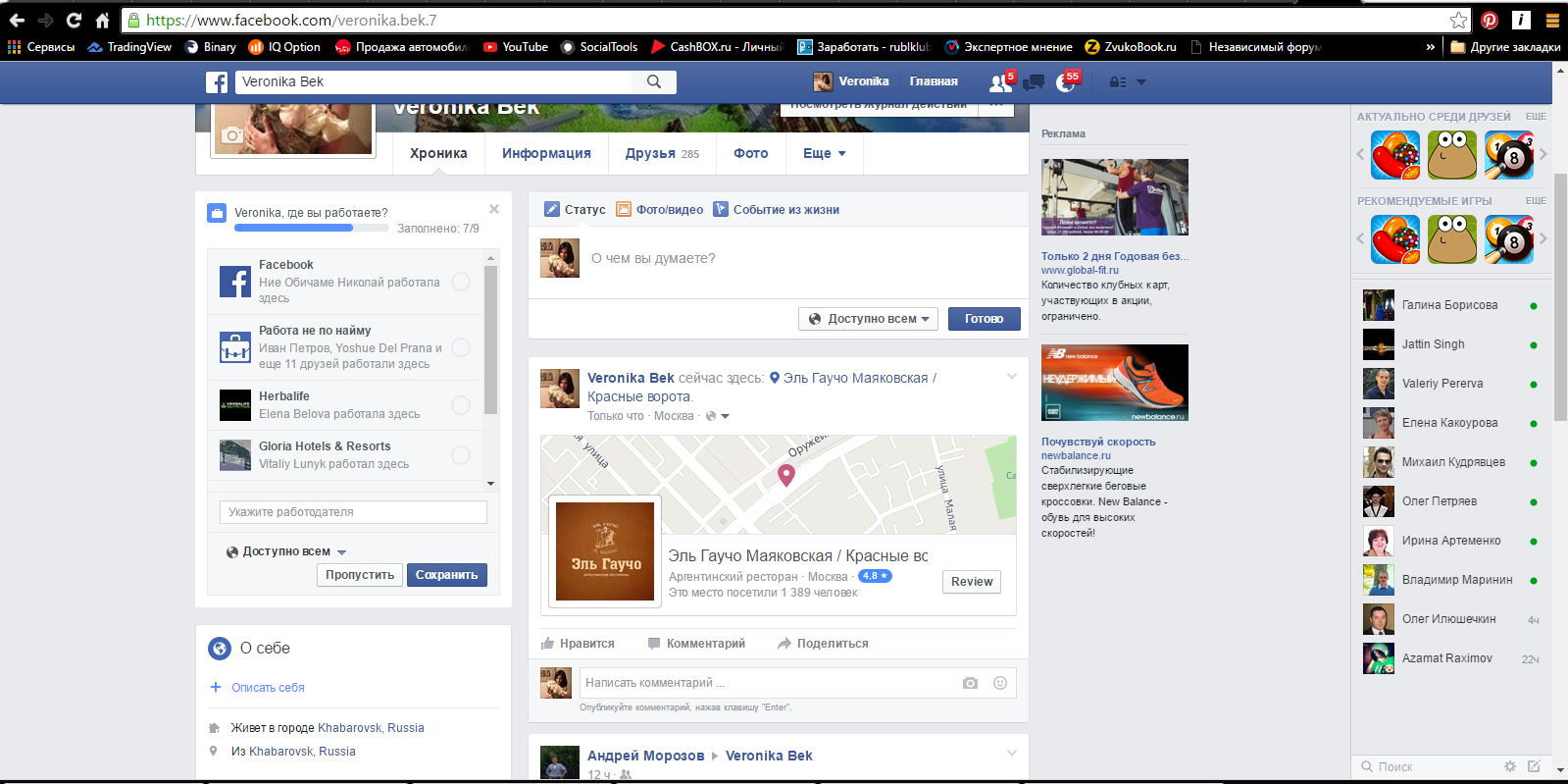Start new message compose icon in chat
This screenshot has height=784, width=1568.
click(x=1534, y=766)
